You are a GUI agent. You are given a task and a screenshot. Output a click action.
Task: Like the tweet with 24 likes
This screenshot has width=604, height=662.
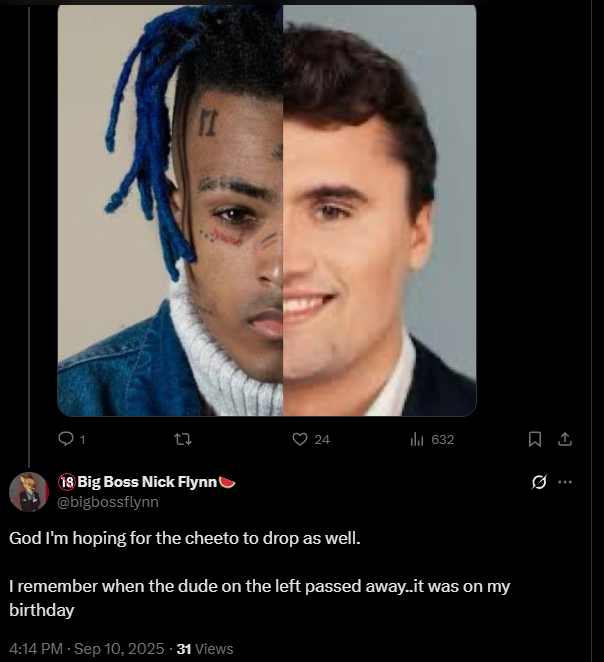point(300,440)
